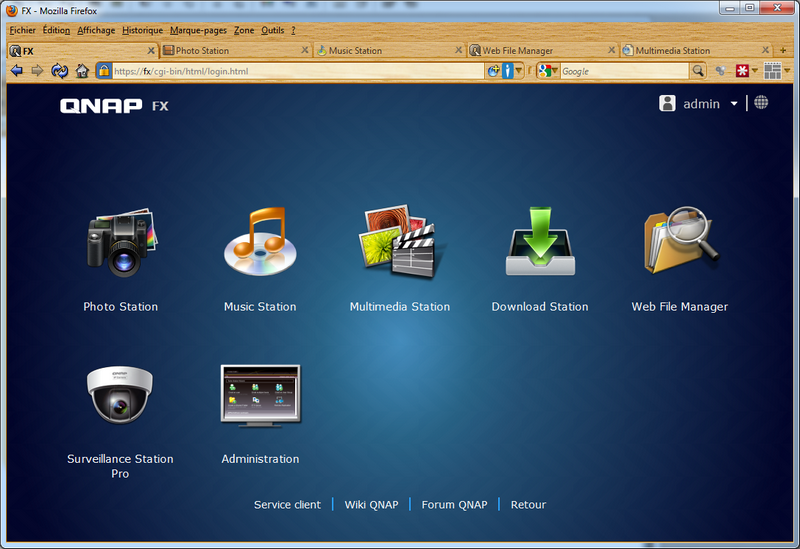
Task: Launch Music Station via its disc icon
Action: pyautogui.click(x=260, y=241)
